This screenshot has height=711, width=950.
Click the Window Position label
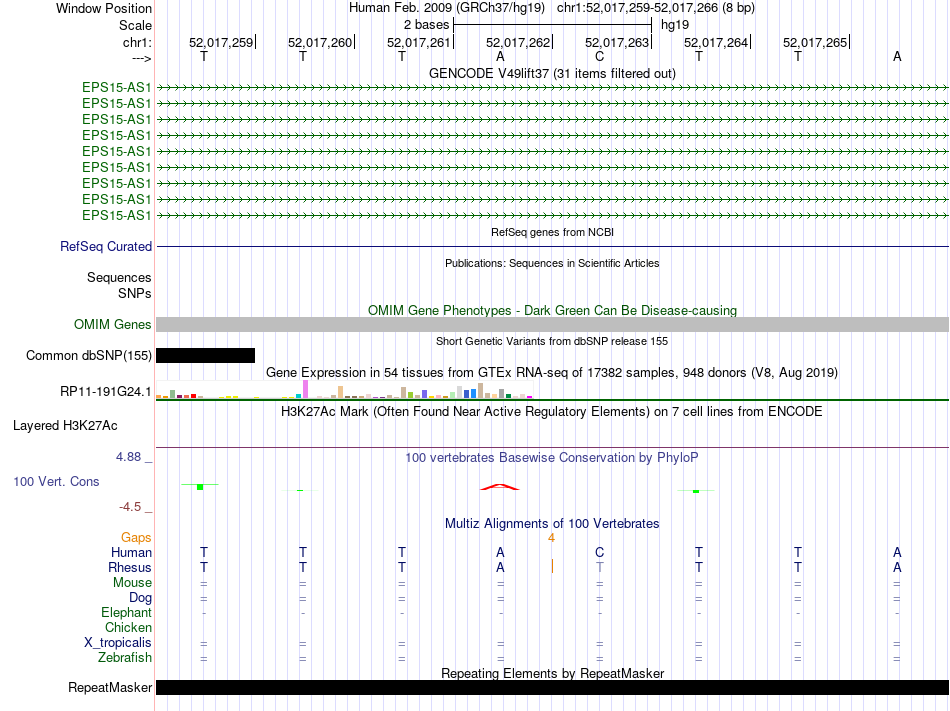coord(104,8)
